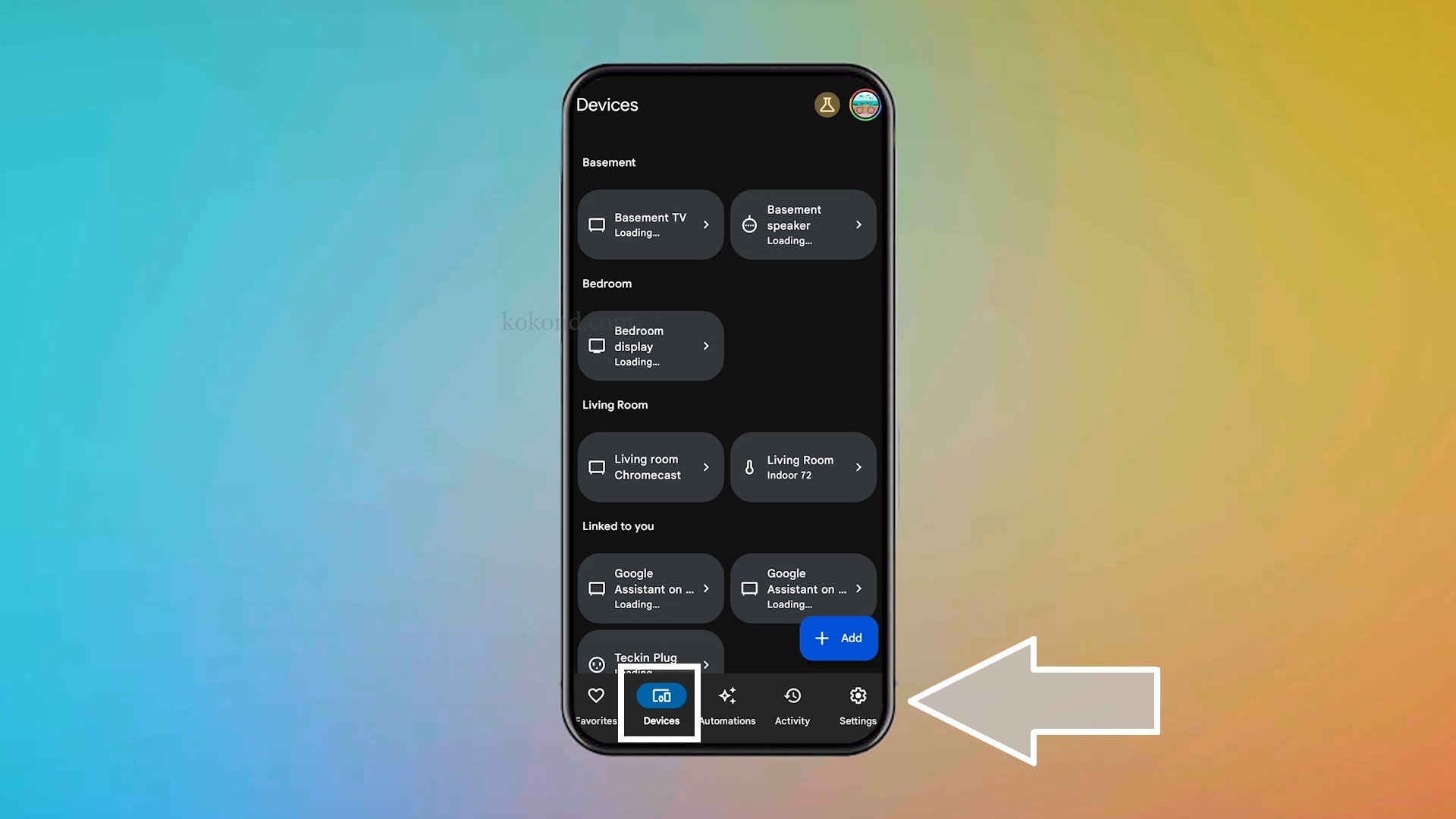1456x819 pixels.
Task: Select the Basement room section
Action: (x=608, y=161)
